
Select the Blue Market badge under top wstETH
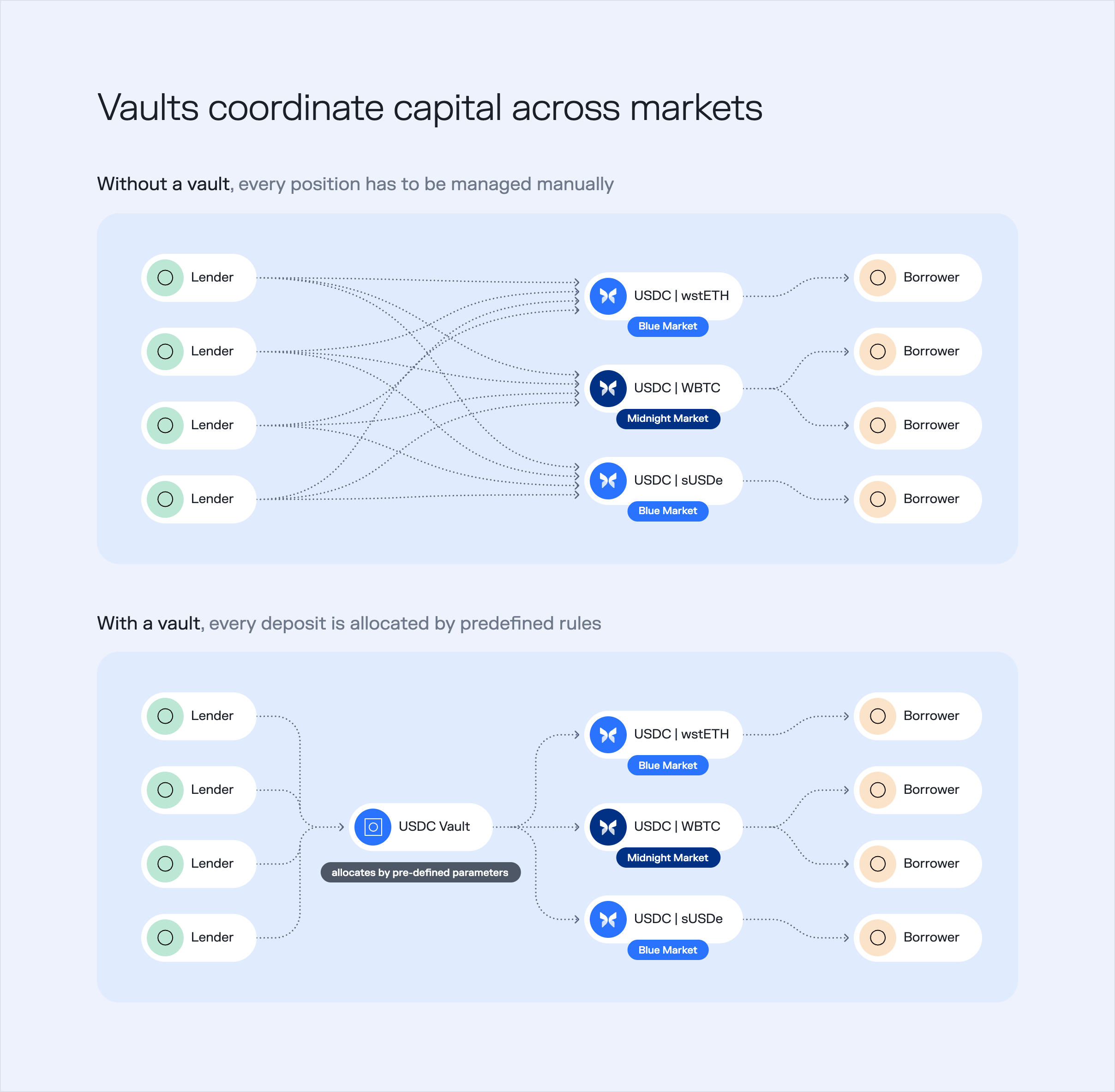[668, 326]
